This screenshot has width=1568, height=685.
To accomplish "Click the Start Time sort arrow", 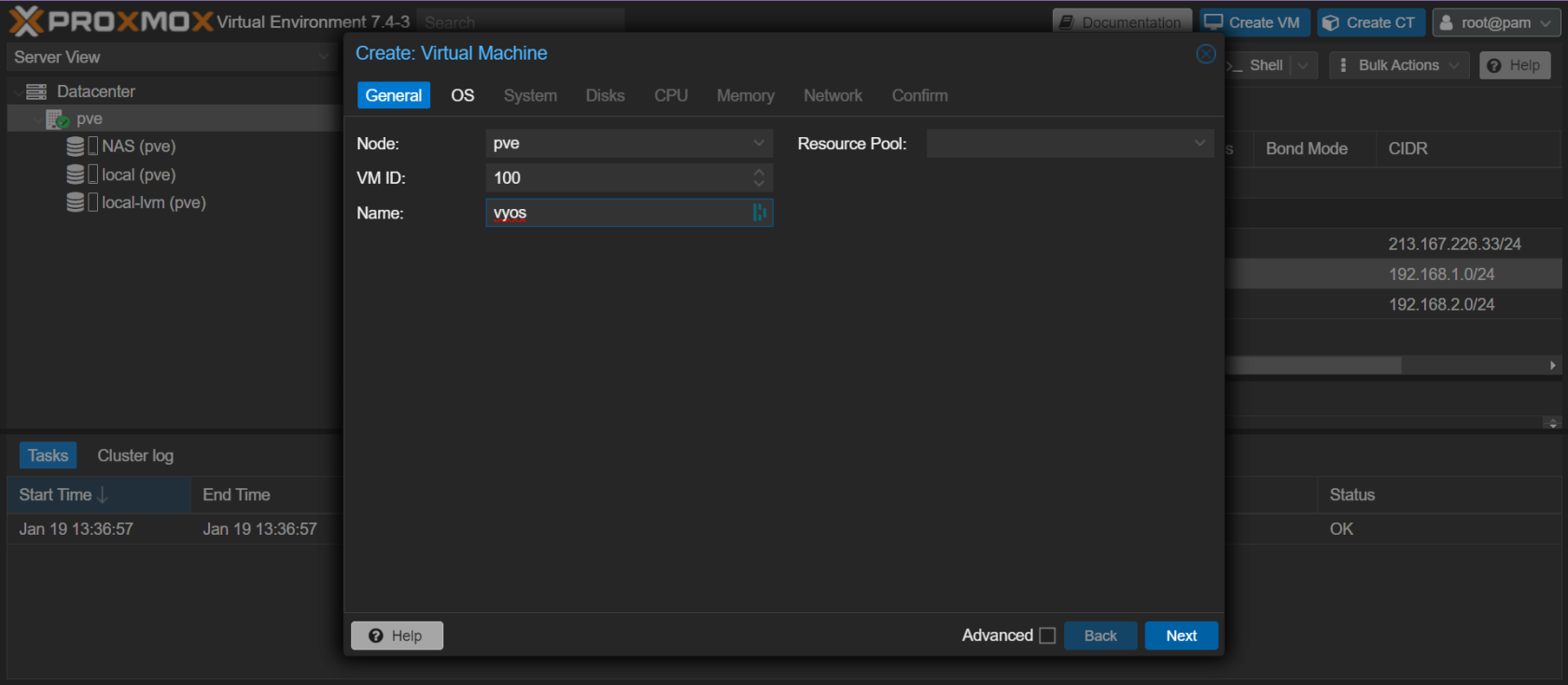I will 103,495.
